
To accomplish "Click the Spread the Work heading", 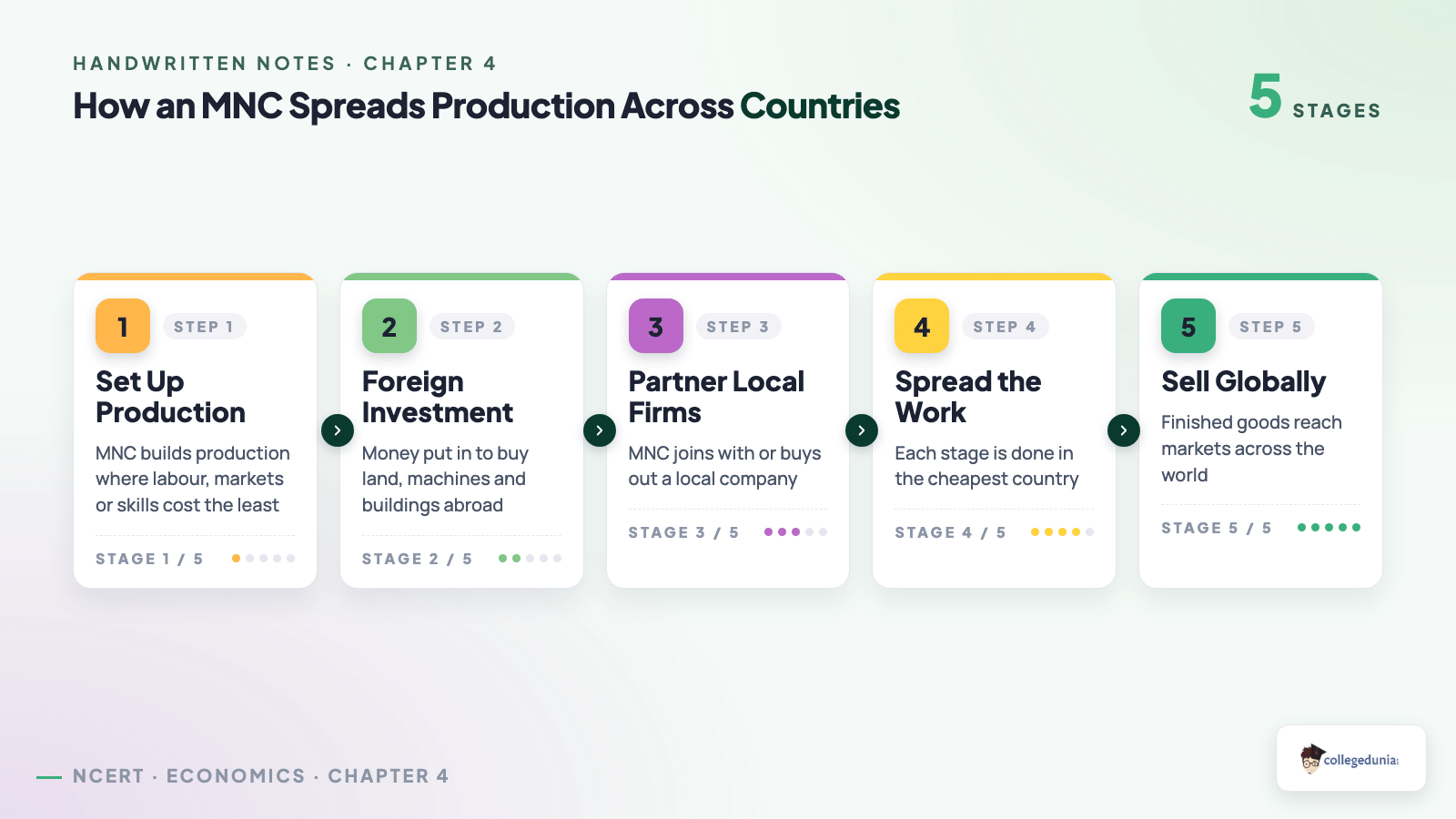I will pyautogui.click(x=967, y=397).
